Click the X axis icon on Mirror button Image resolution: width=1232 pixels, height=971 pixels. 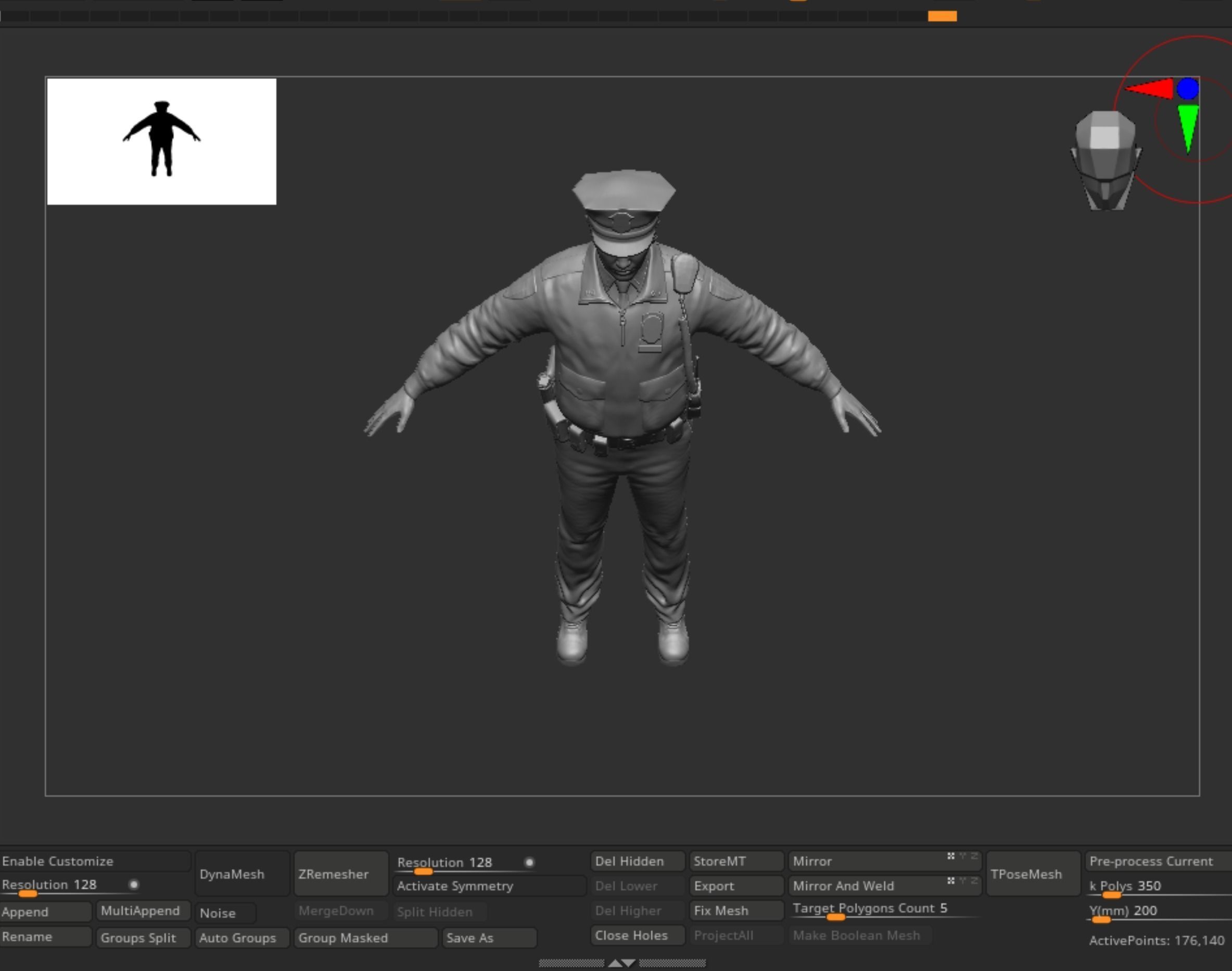click(x=950, y=856)
